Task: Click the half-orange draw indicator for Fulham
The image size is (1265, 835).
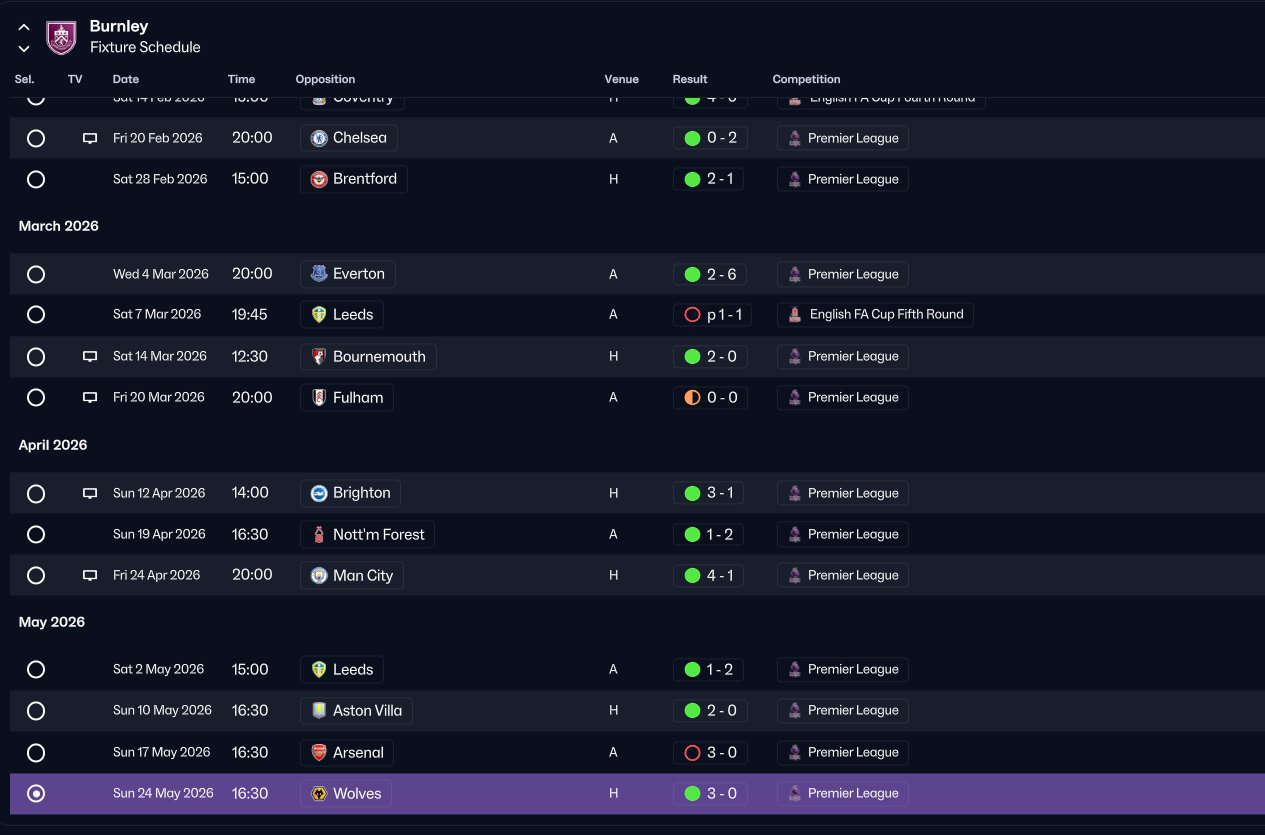Action: click(692, 397)
